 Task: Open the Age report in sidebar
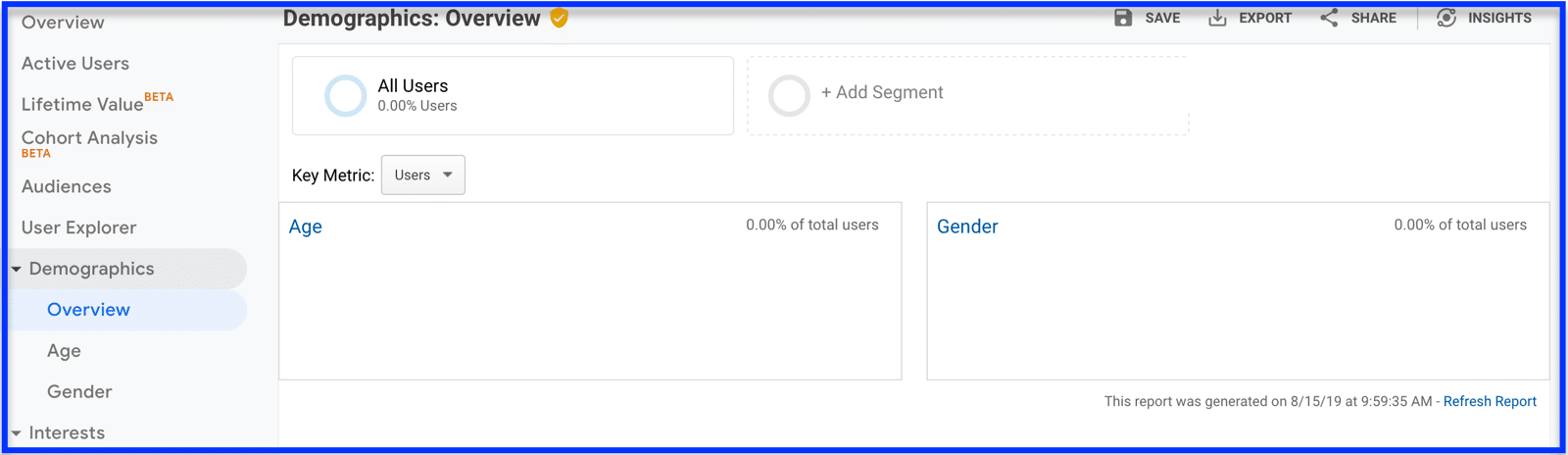click(64, 351)
